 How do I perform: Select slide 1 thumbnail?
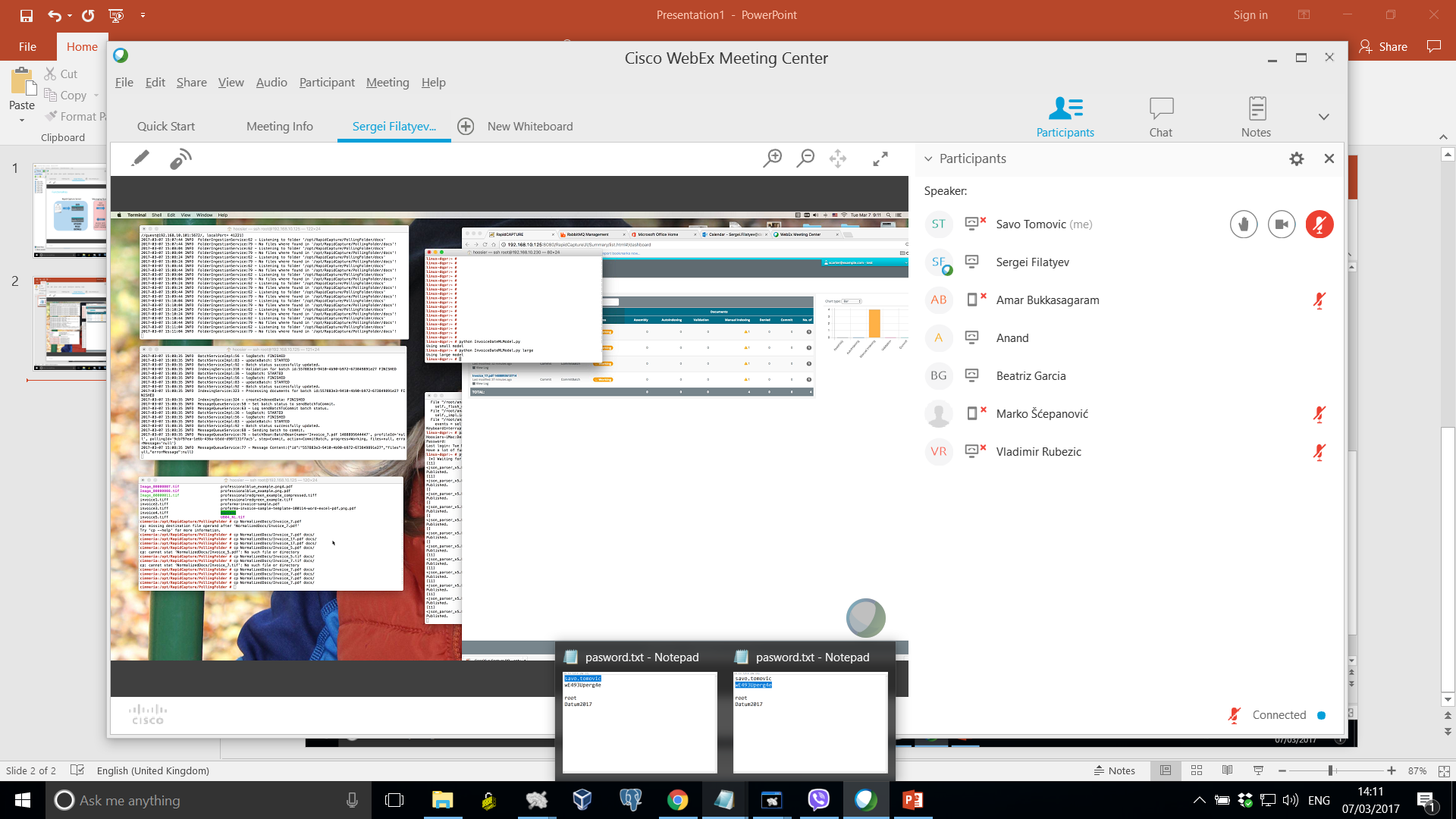click(70, 210)
